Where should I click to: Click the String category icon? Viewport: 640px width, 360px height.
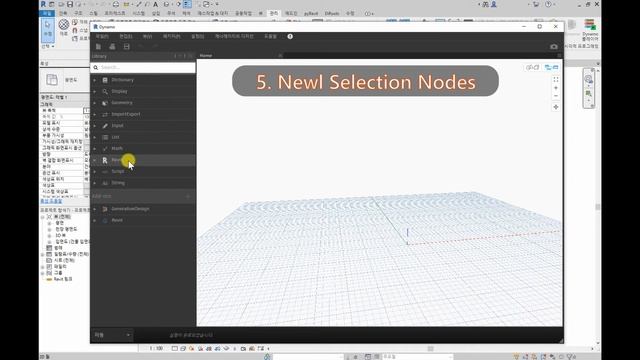[105, 183]
